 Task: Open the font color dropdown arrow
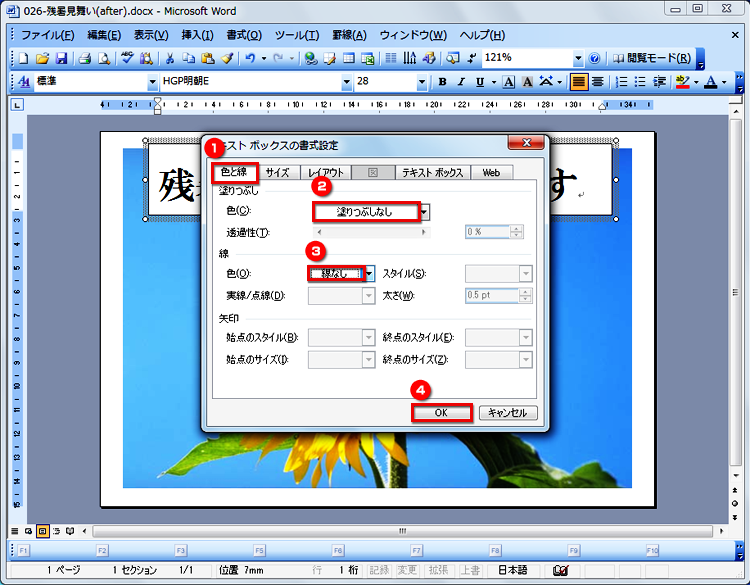click(x=724, y=82)
